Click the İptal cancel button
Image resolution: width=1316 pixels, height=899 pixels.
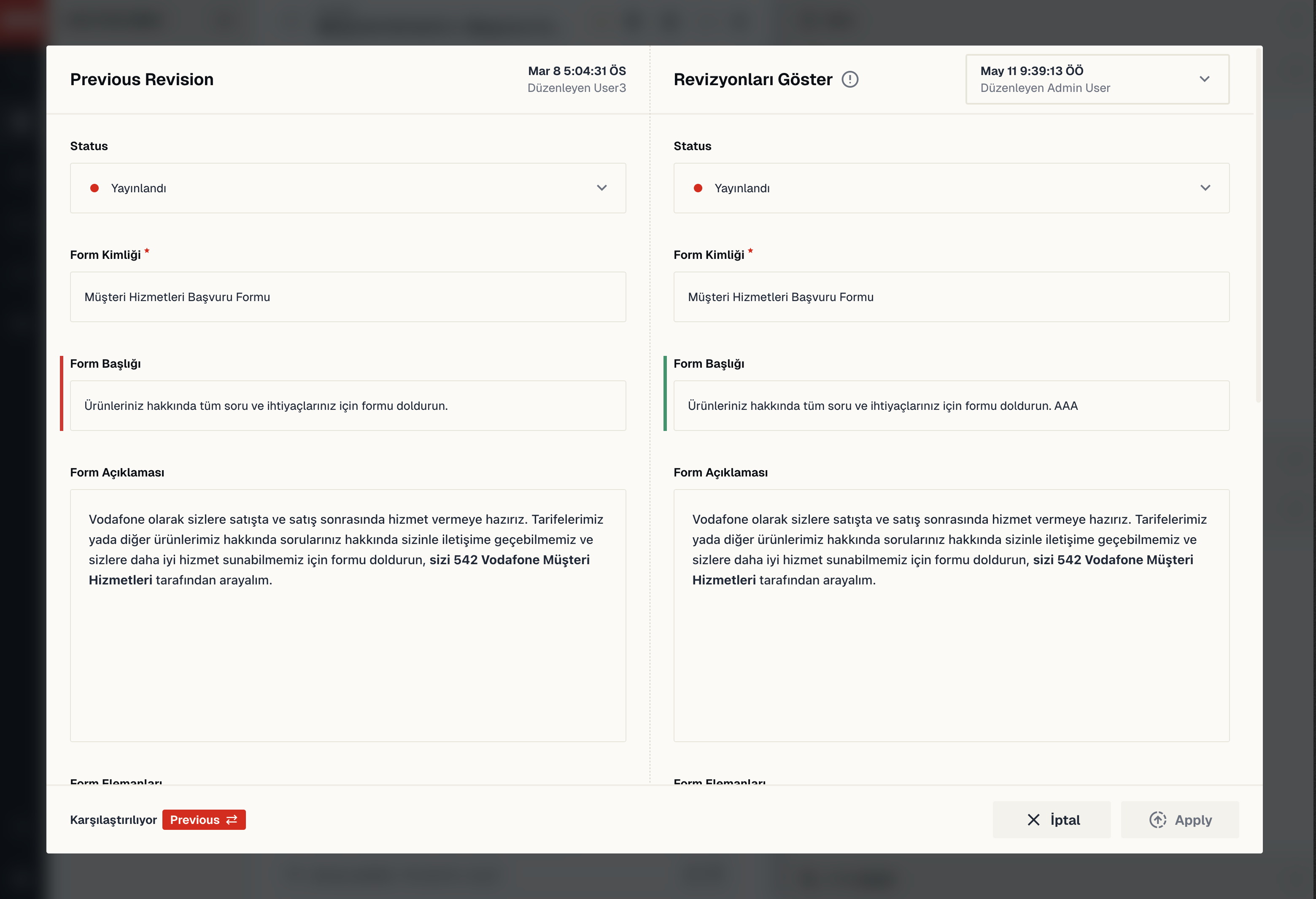[x=1052, y=820]
